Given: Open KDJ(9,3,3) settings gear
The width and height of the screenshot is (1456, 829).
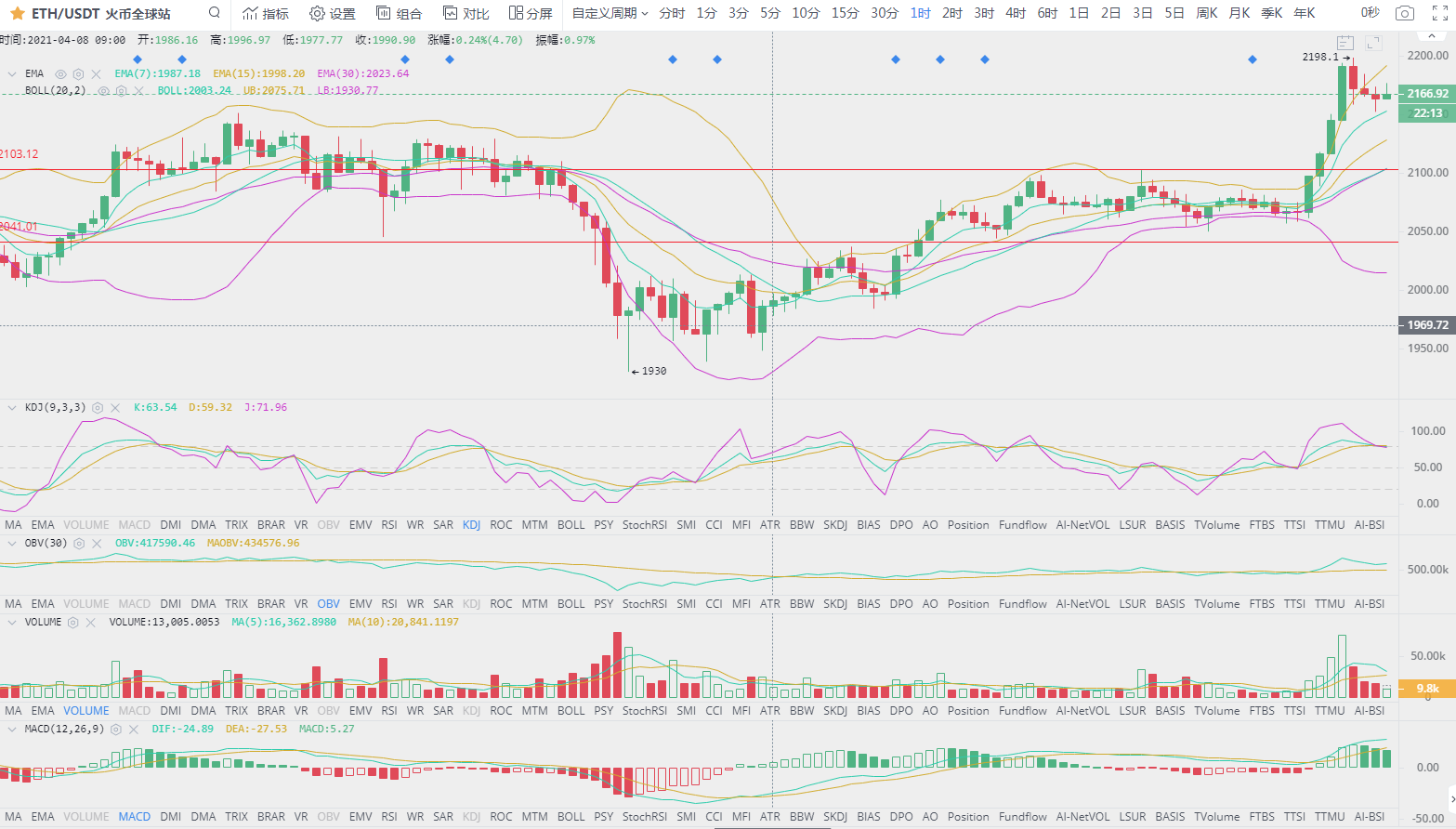Looking at the screenshot, I should click(x=98, y=408).
